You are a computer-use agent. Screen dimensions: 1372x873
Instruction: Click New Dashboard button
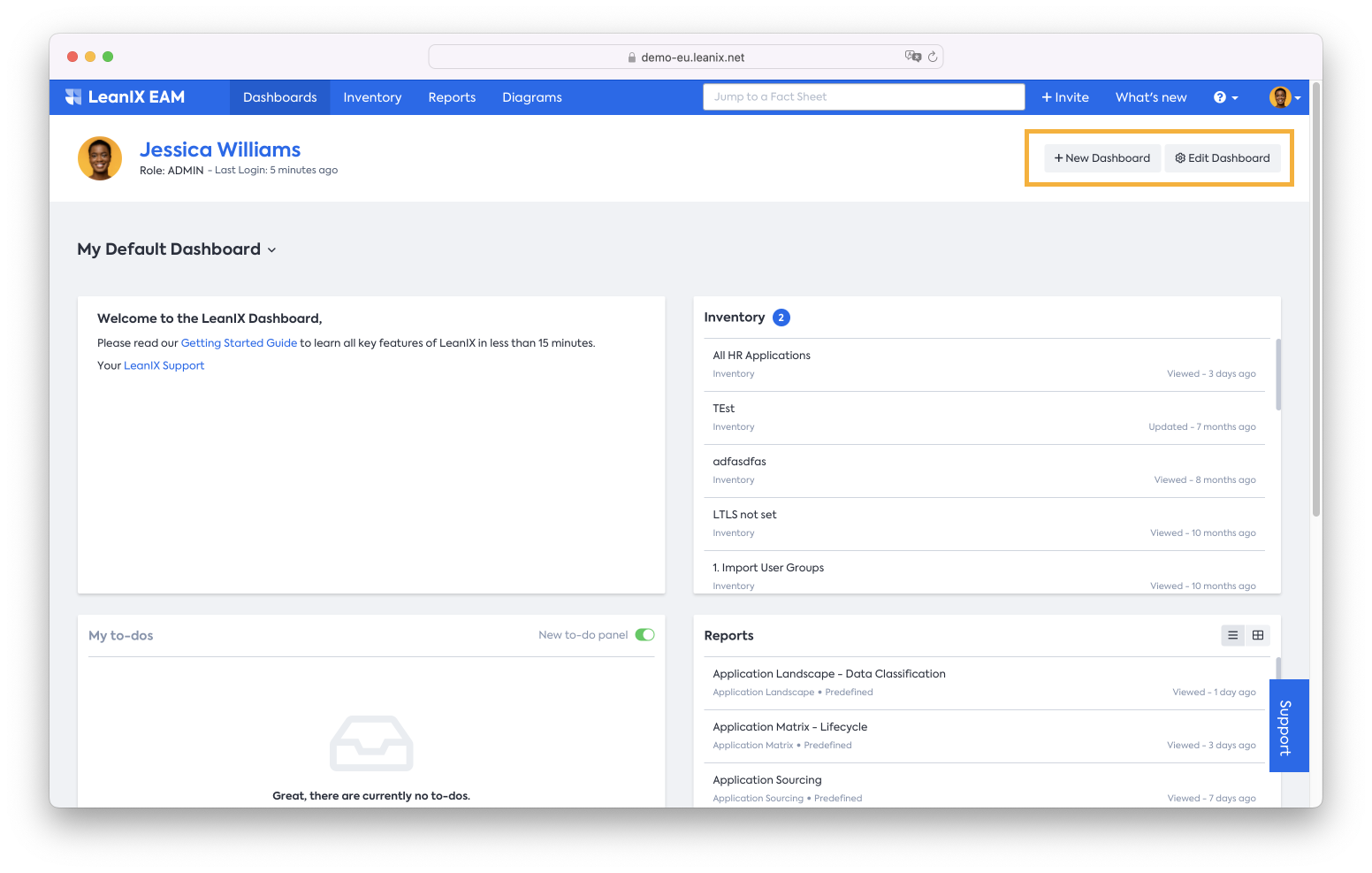point(1102,158)
